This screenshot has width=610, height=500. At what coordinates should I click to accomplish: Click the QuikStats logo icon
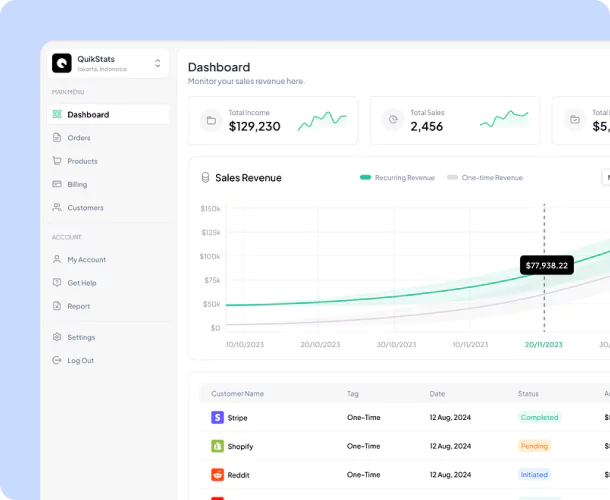click(x=62, y=63)
